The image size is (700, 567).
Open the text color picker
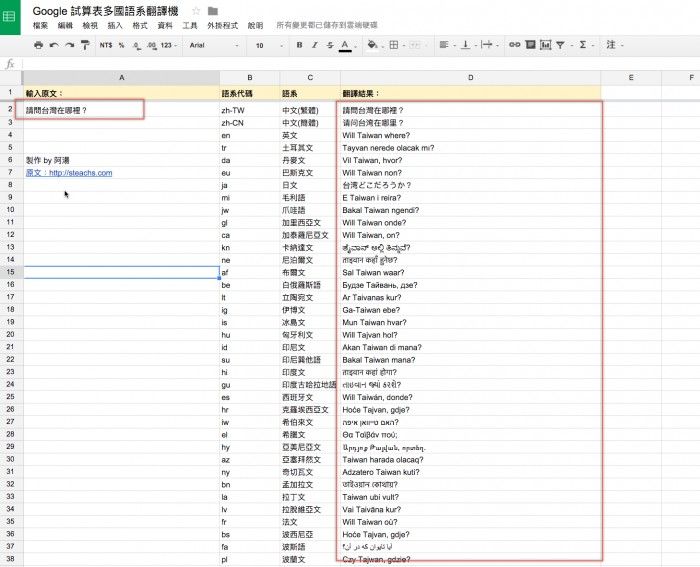(x=345, y=45)
